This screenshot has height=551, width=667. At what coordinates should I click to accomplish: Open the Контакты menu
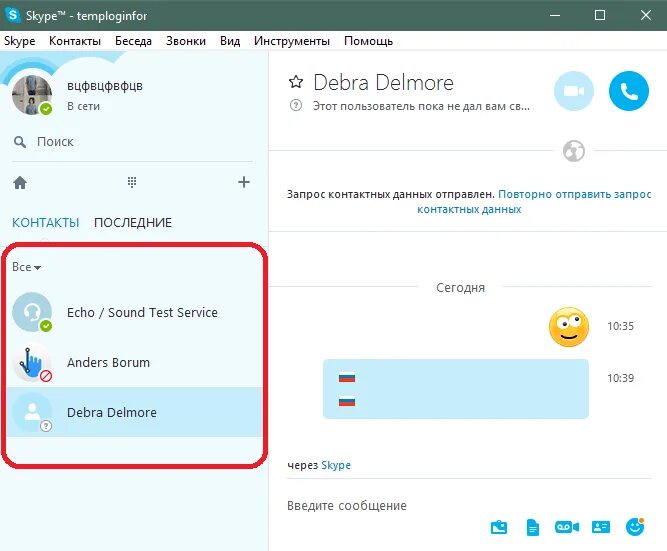[x=75, y=41]
